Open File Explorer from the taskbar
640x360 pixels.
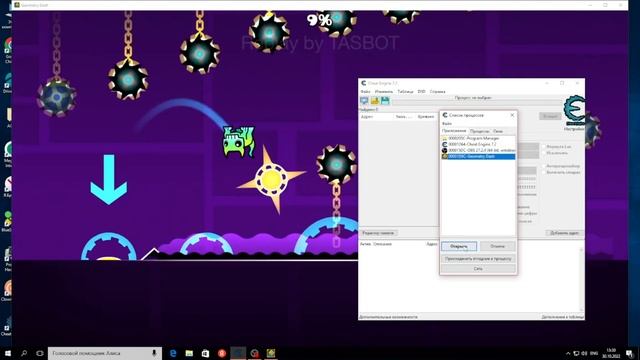tap(189, 353)
